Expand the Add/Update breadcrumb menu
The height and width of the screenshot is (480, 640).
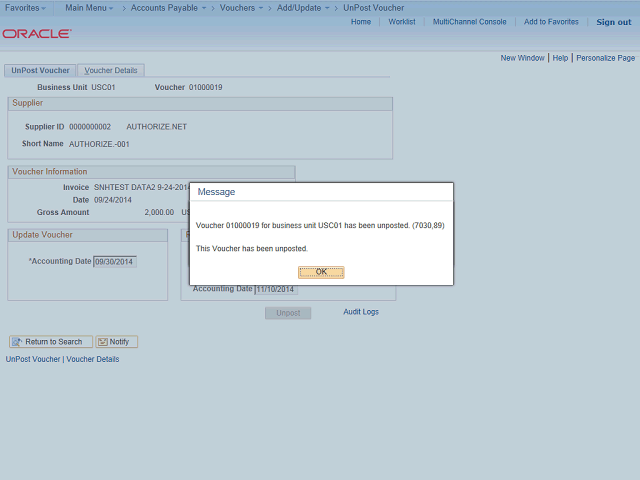coord(303,8)
